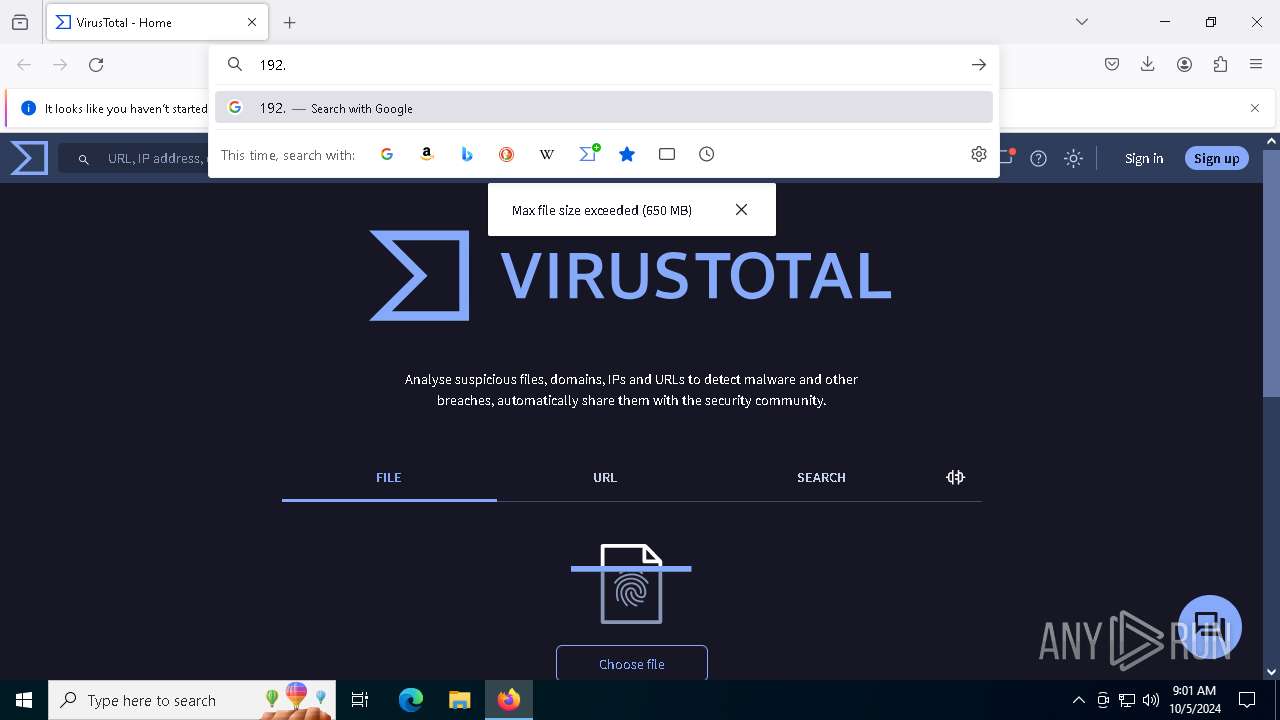
Task: Open the Downloads panel
Action: pyautogui.click(x=1148, y=64)
